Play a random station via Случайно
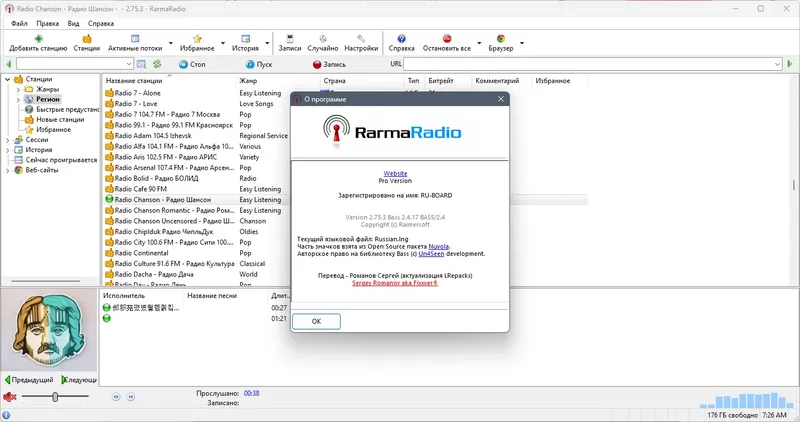Viewport: 800px width, 422px height. click(x=322, y=43)
